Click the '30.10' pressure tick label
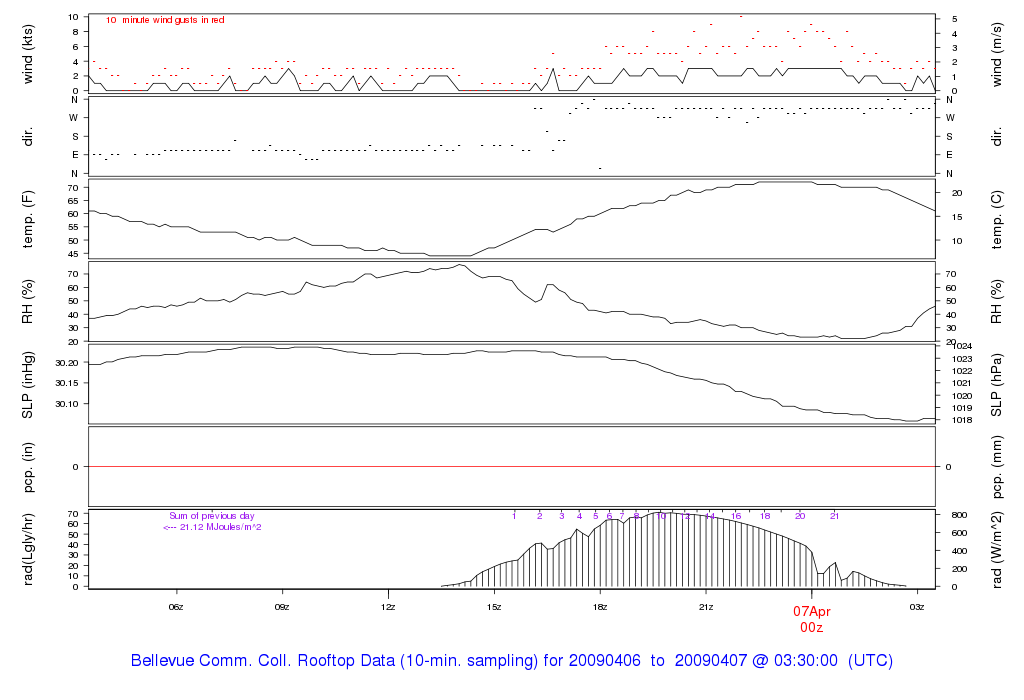Viewport: 1024px width, 700px height. click(x=67, y=404)
